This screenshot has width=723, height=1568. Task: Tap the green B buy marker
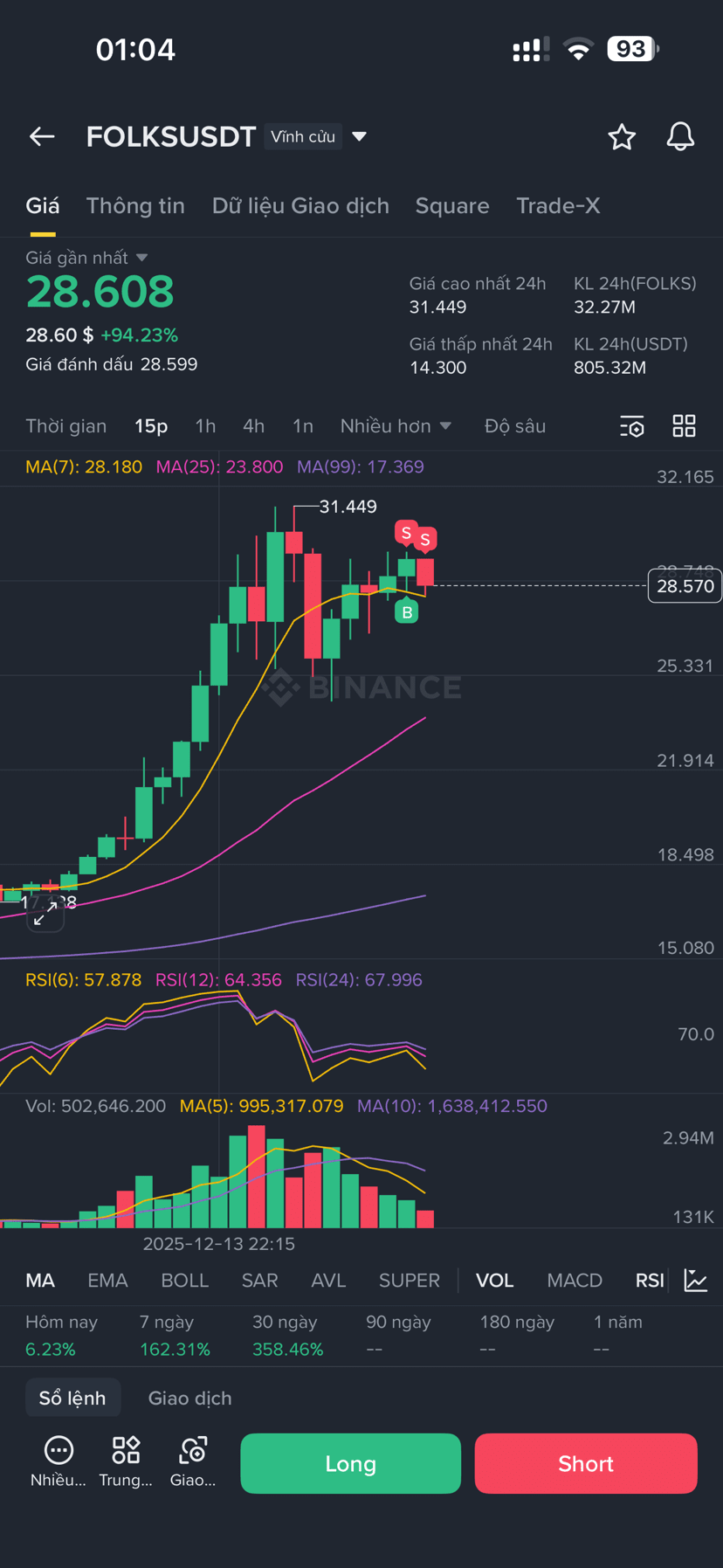pos(406,612)
